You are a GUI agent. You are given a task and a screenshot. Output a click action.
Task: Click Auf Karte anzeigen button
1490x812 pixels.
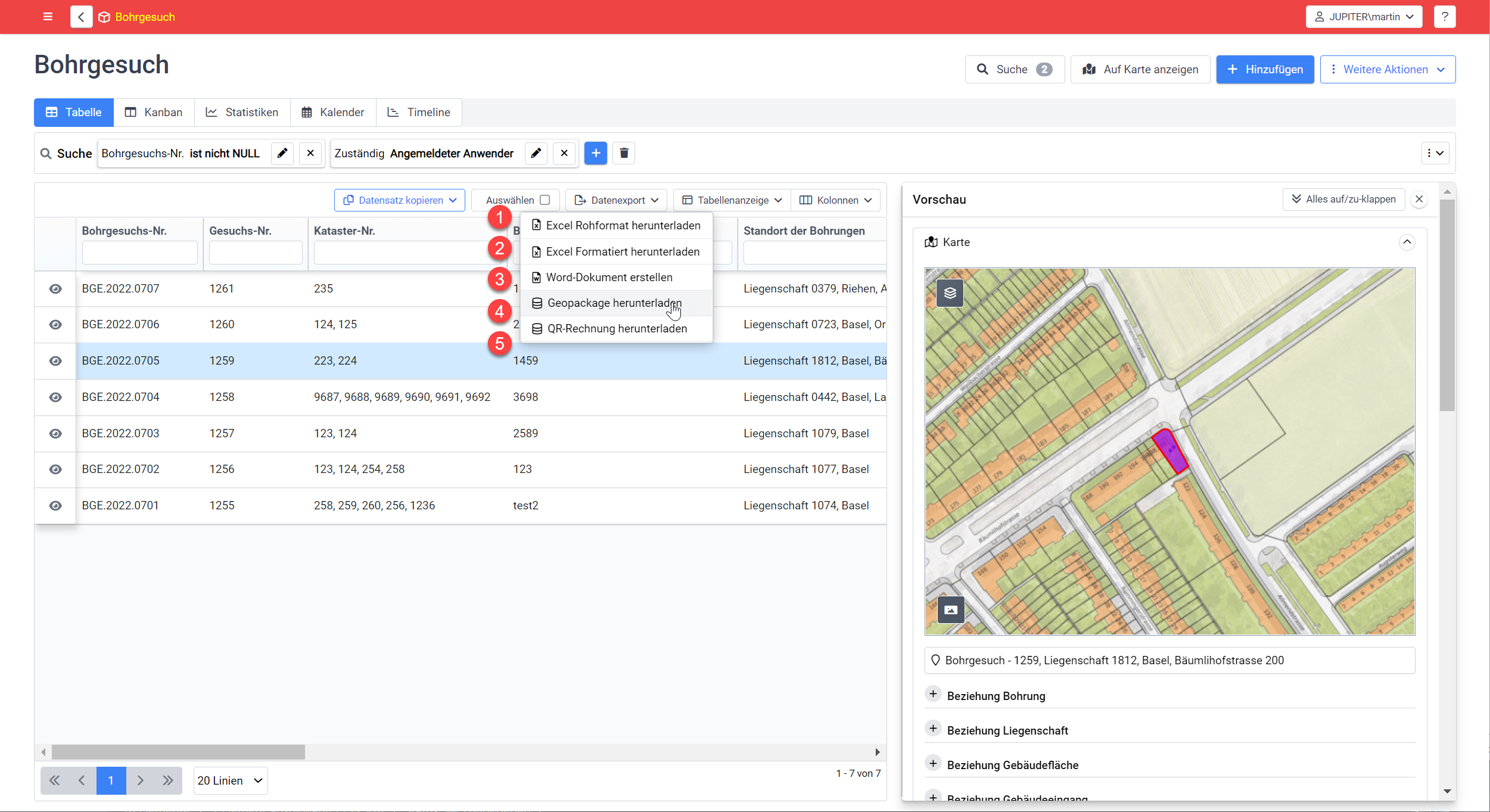(x=1140, y=70)
